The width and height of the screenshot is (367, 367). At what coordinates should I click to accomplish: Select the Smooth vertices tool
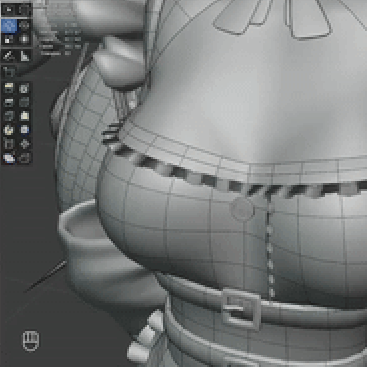[24, 130]
